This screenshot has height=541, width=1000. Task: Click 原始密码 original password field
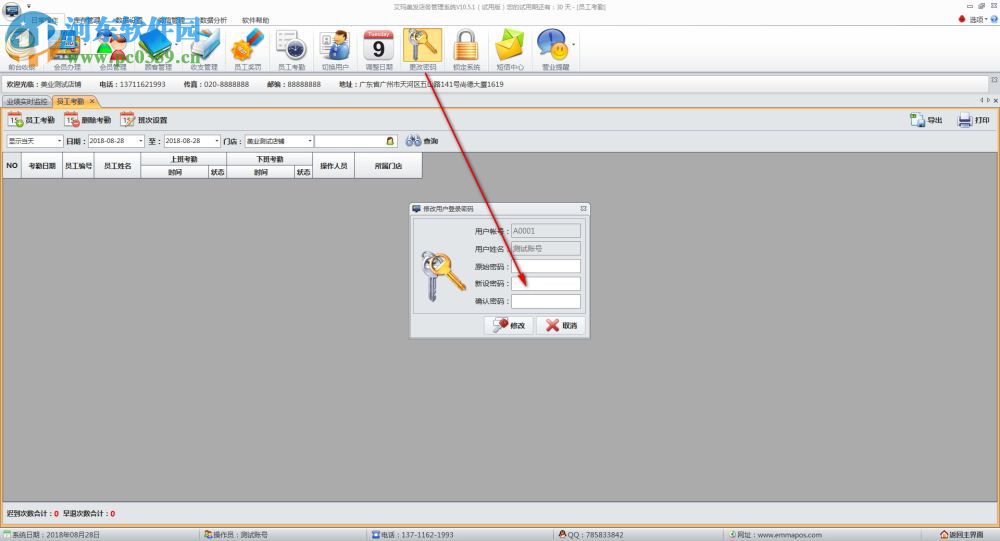(x=546, y=267)
